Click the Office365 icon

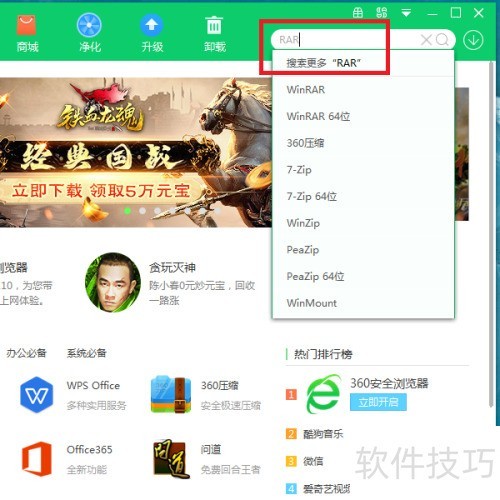pyautogui.click(x=37, y=459)
